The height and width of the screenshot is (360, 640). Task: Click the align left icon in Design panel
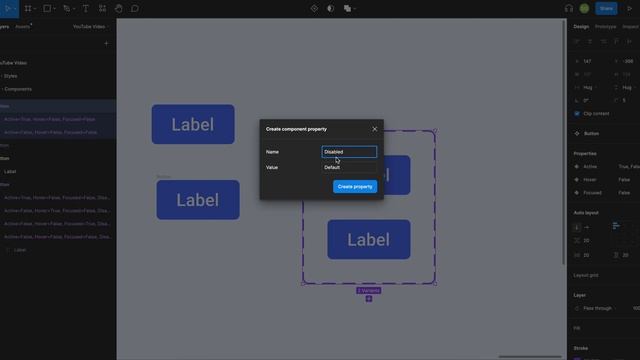pyautogui.click(x=577, y=42)
